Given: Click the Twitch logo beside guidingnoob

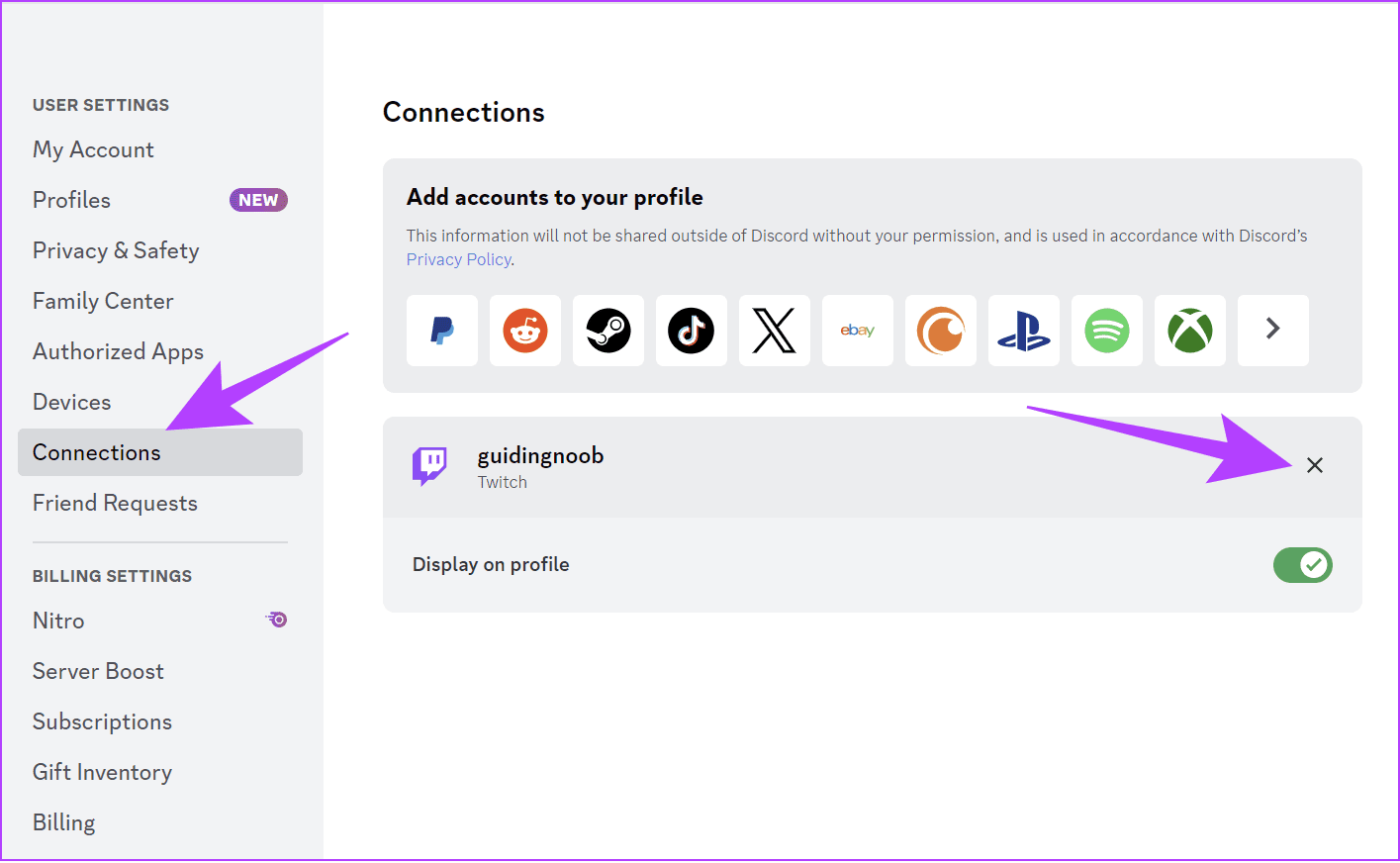Looking at the screenshot, I should 430,467.
